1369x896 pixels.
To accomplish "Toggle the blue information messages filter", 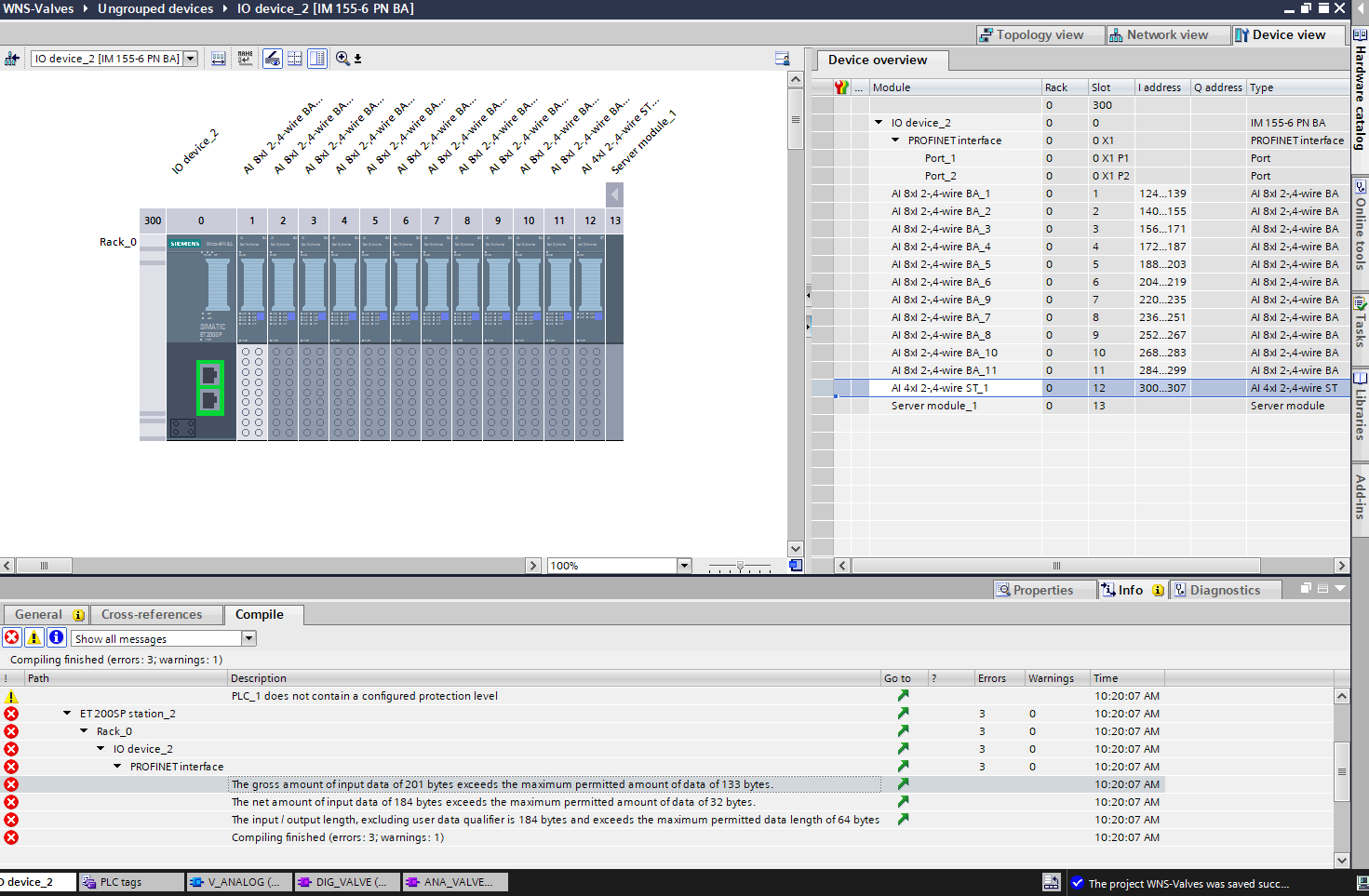I will coord(57,638).
